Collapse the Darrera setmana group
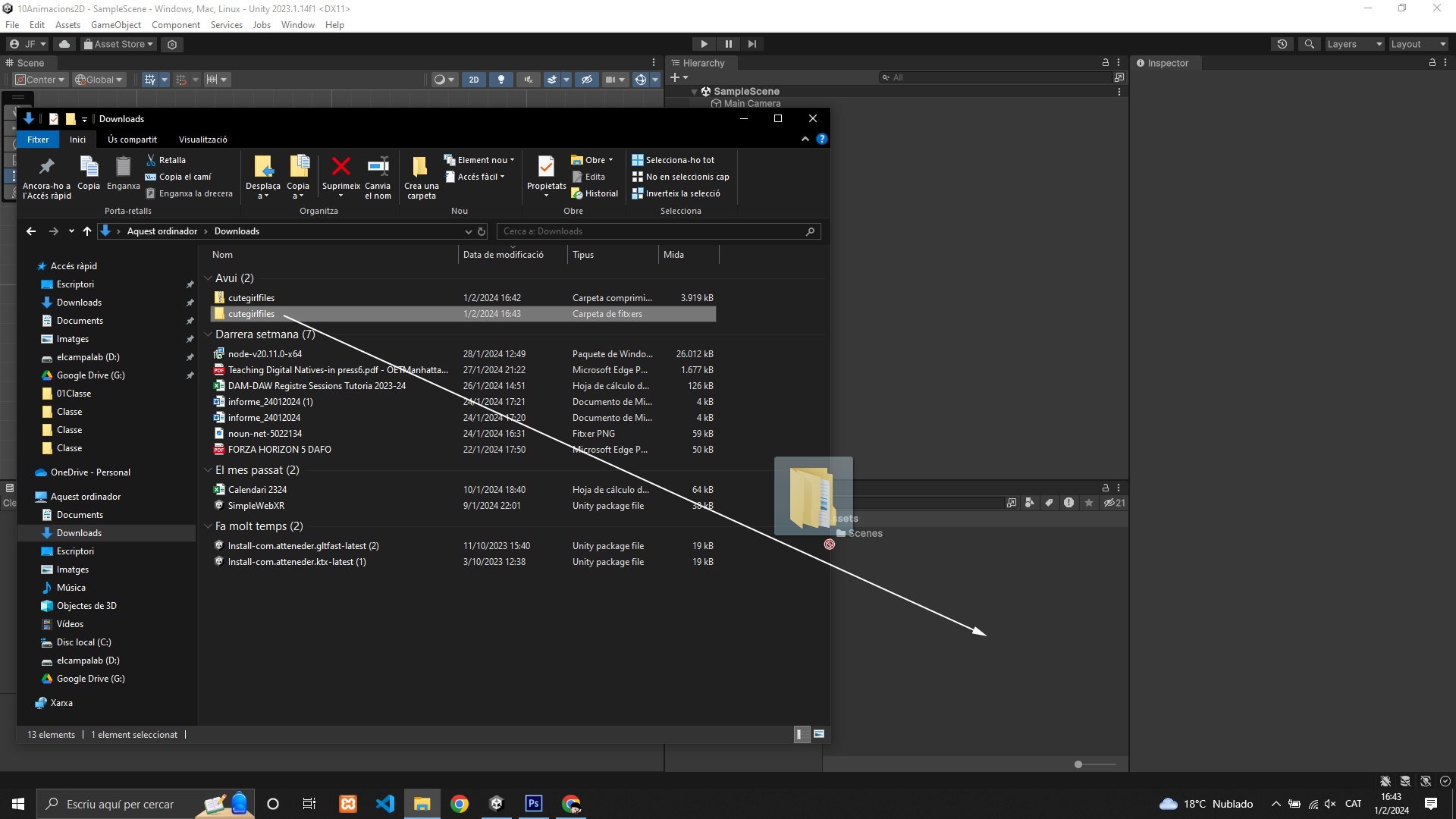 tap(208, 334)
